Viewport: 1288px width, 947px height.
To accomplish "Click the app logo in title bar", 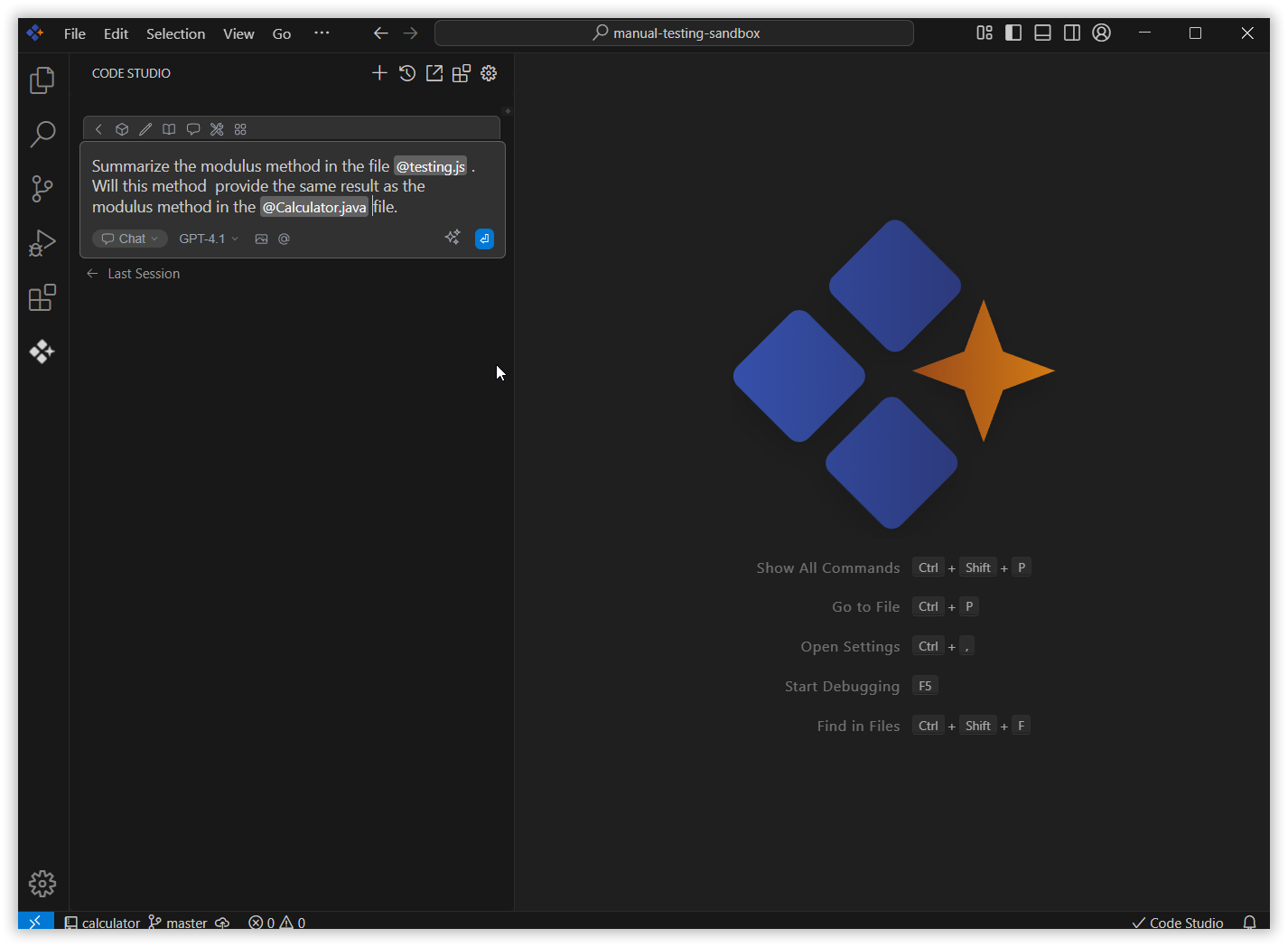I will [x=35, y=33].
